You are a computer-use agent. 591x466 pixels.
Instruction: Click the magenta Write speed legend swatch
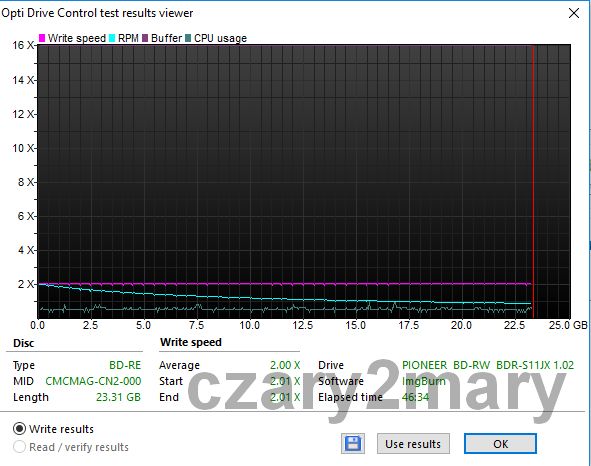[42, 38]
